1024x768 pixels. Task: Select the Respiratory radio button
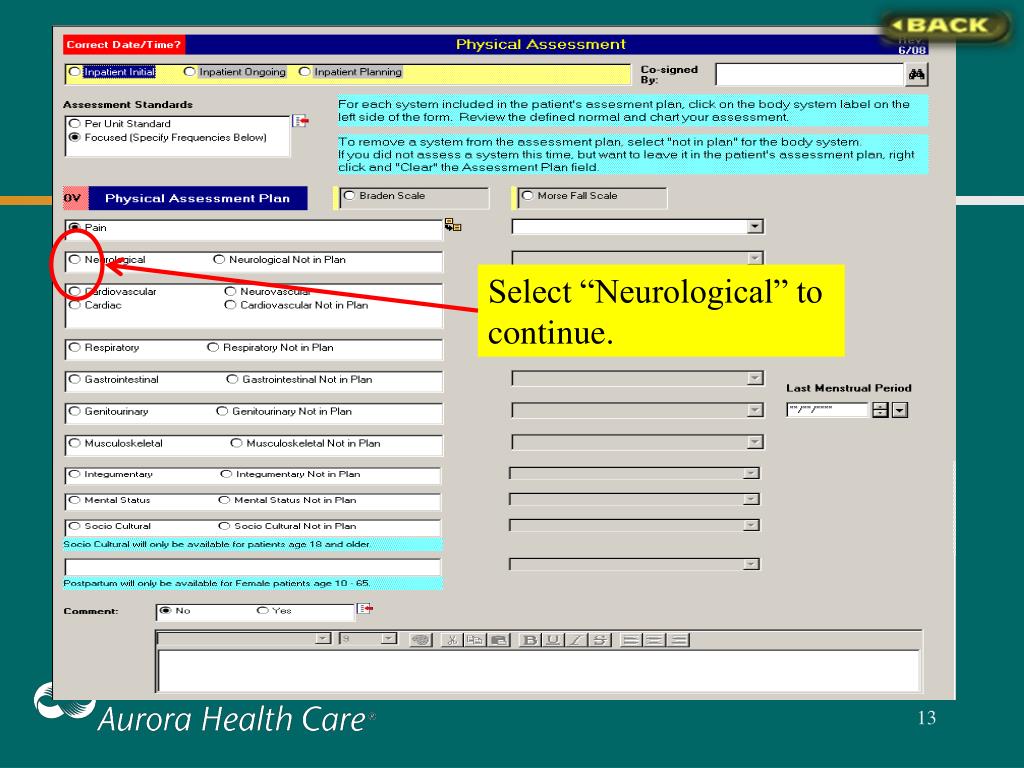click(74, 347)
